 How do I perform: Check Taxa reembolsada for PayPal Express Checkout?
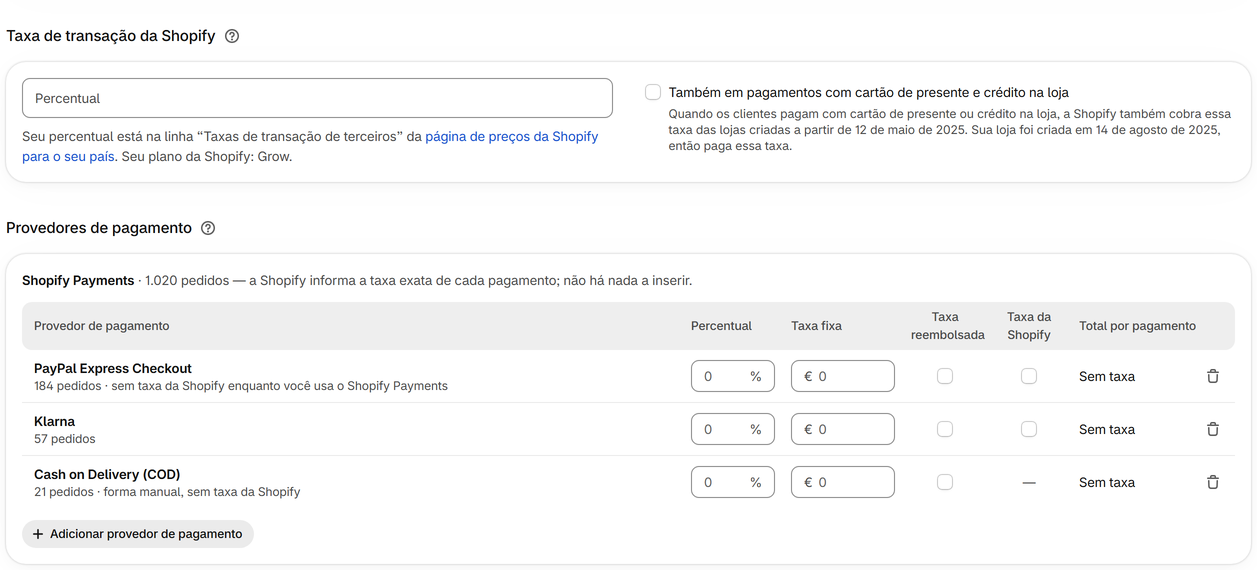[945, 376]
